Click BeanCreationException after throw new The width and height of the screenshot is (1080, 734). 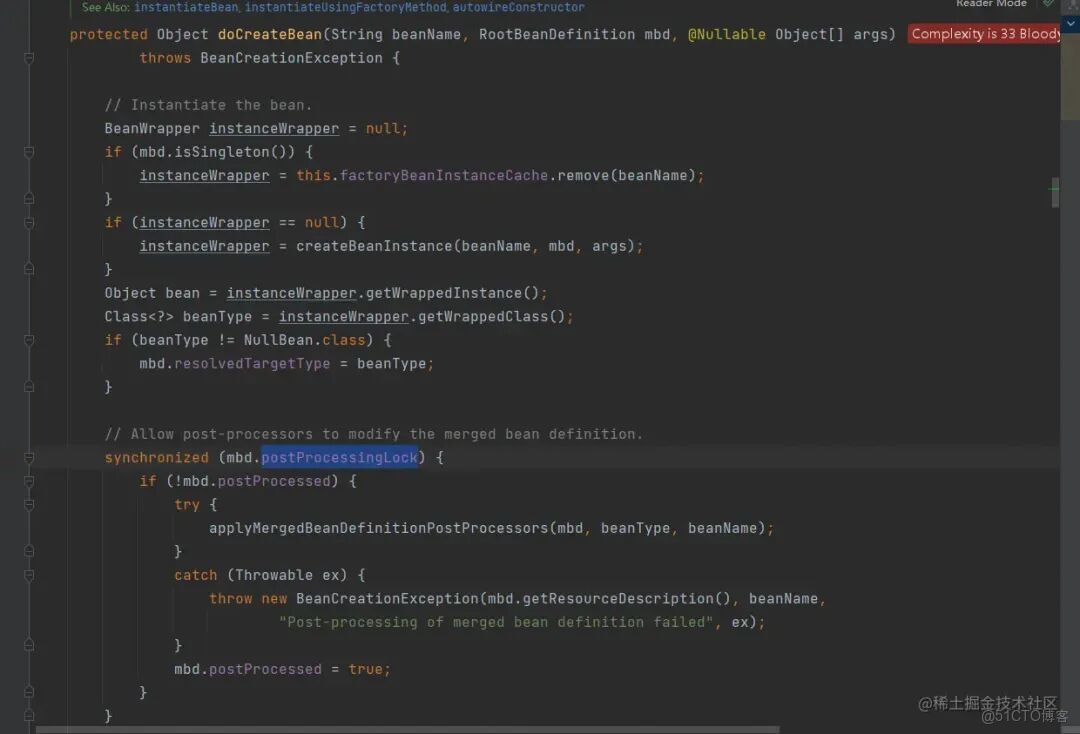click(x=387, y=599)
